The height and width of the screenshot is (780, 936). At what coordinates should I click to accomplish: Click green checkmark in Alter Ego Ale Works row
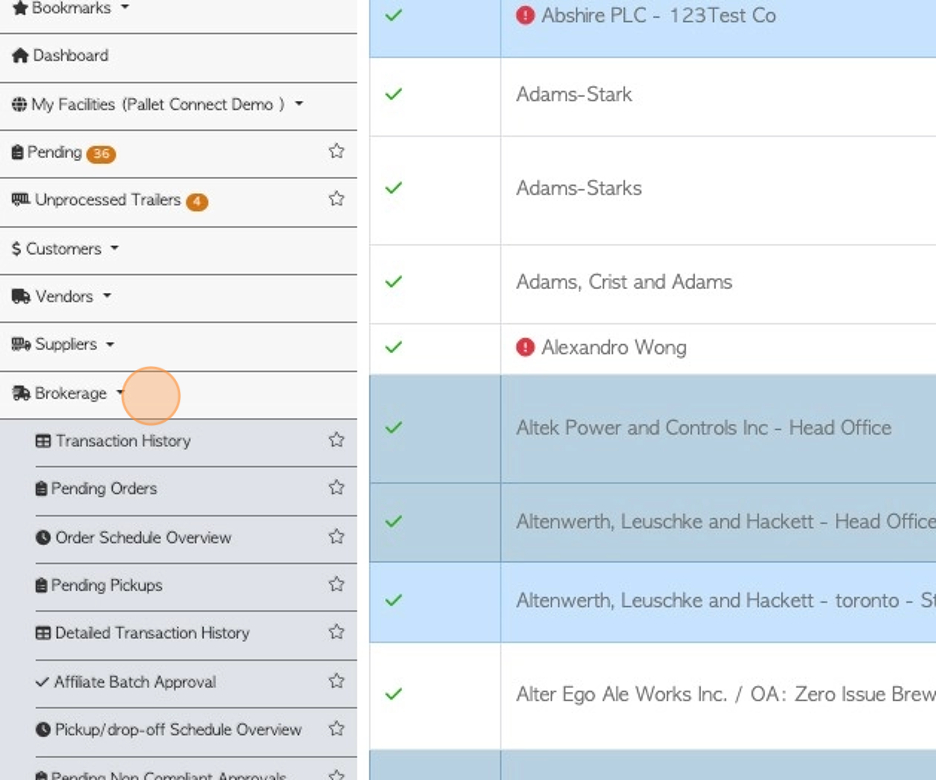[393, 693]
